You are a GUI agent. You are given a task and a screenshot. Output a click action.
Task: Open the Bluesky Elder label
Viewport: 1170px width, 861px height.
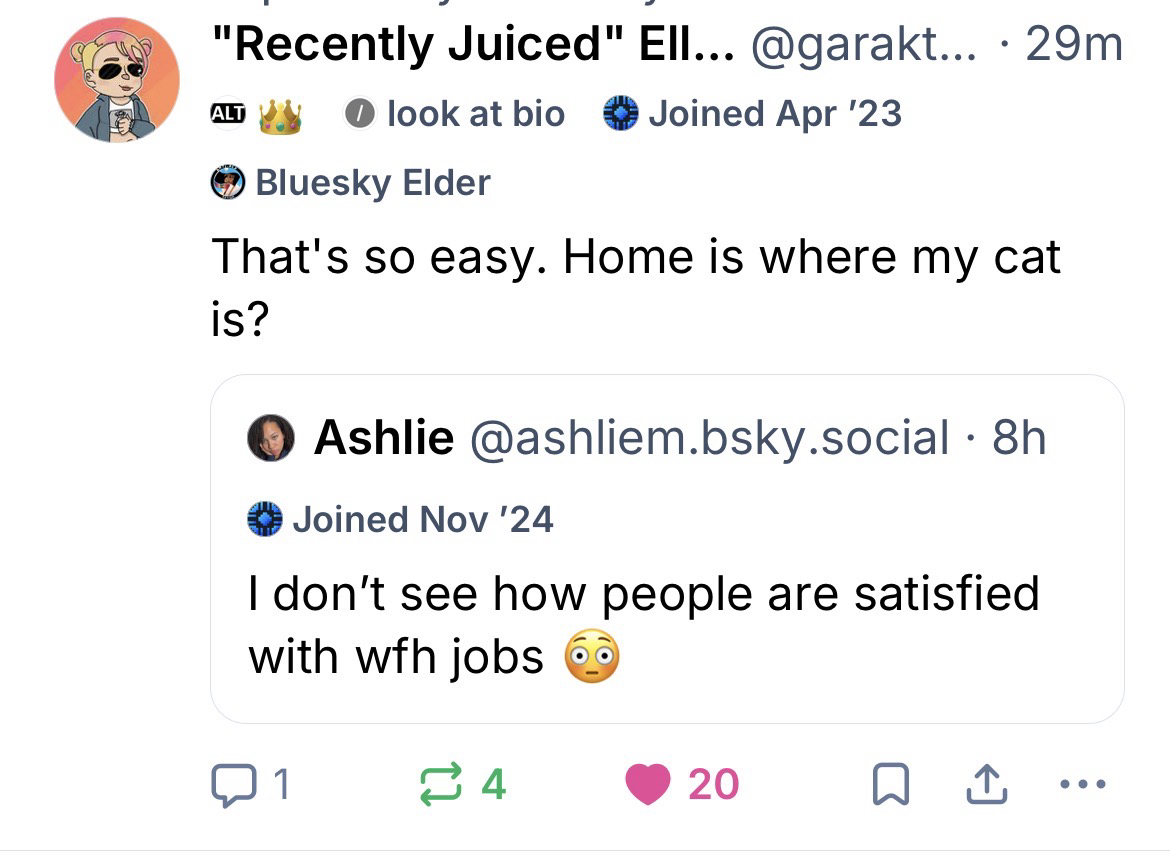[351, 183]
